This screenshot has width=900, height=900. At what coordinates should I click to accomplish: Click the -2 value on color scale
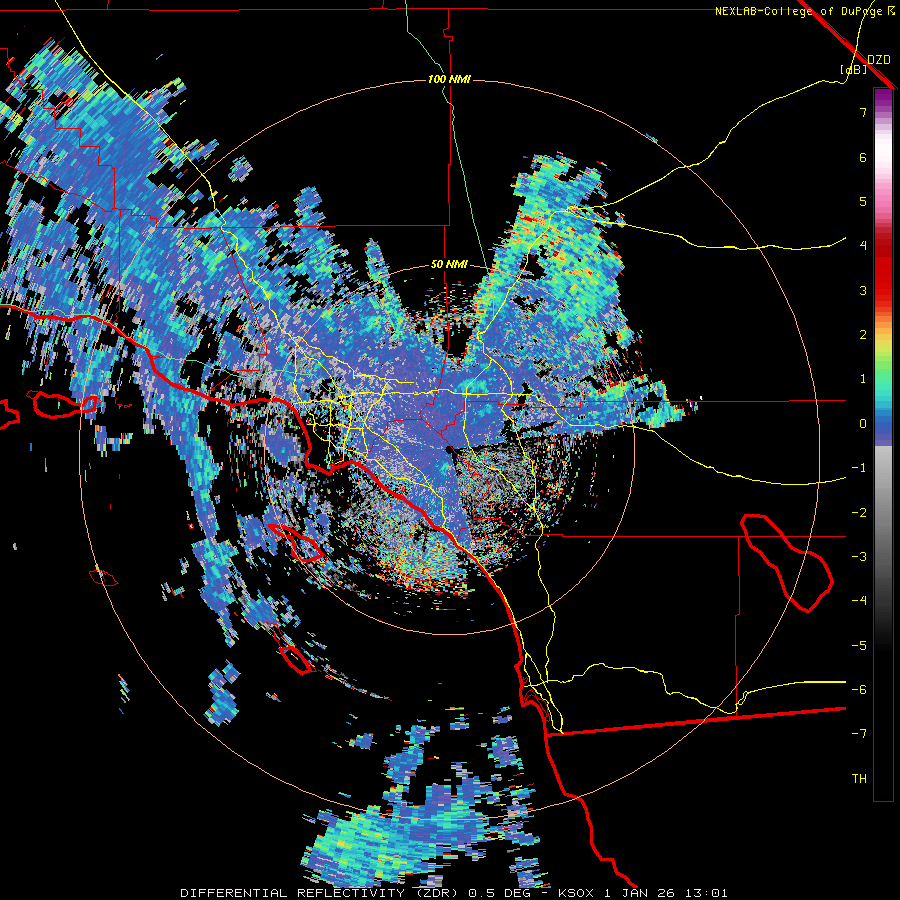click(859, 513)
